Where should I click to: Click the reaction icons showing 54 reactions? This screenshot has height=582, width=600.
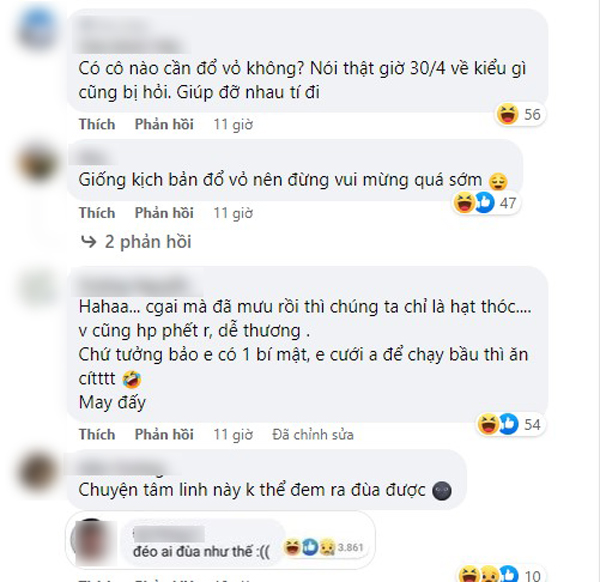[x=510, y=424]
